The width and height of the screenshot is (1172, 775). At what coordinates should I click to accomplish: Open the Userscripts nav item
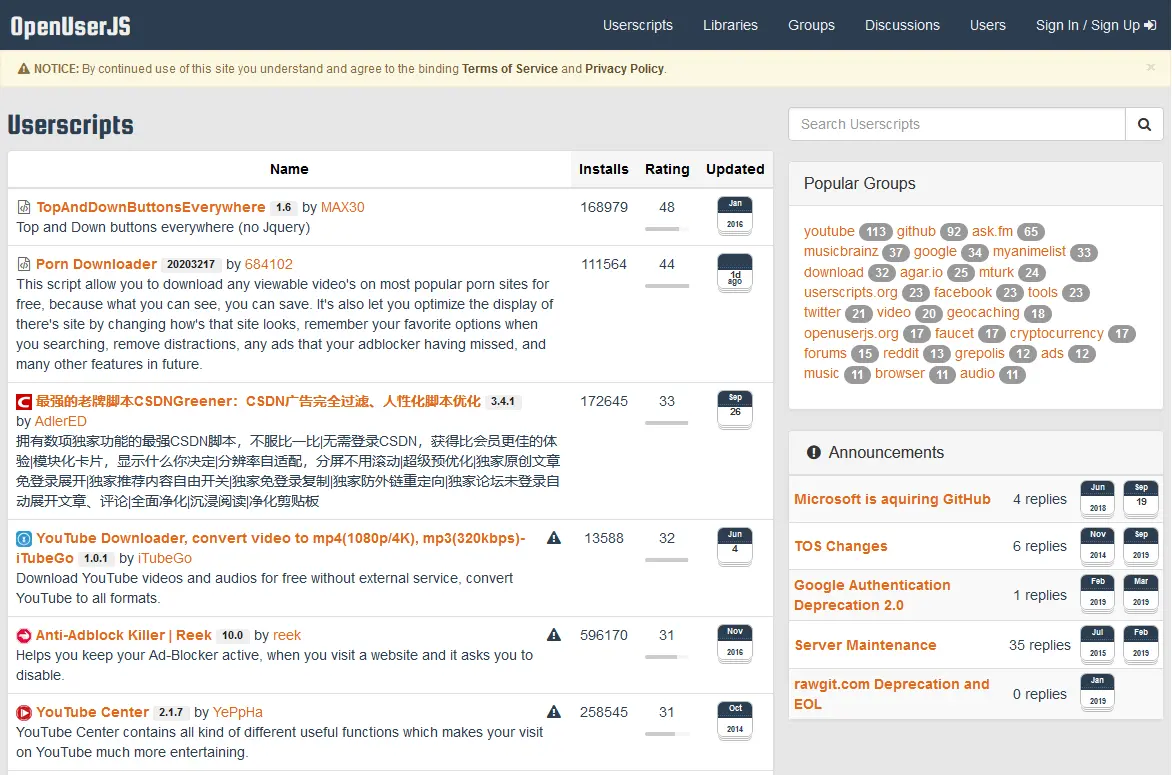[x=638, y=25]
